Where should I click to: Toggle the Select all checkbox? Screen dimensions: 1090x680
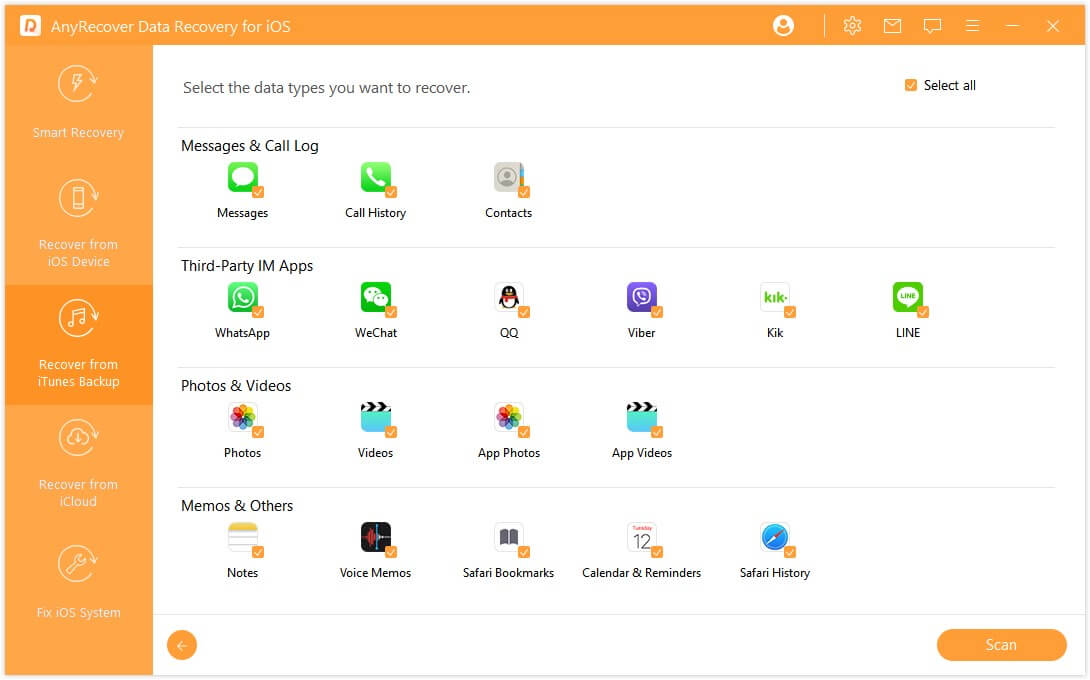[x=910, y=85]
